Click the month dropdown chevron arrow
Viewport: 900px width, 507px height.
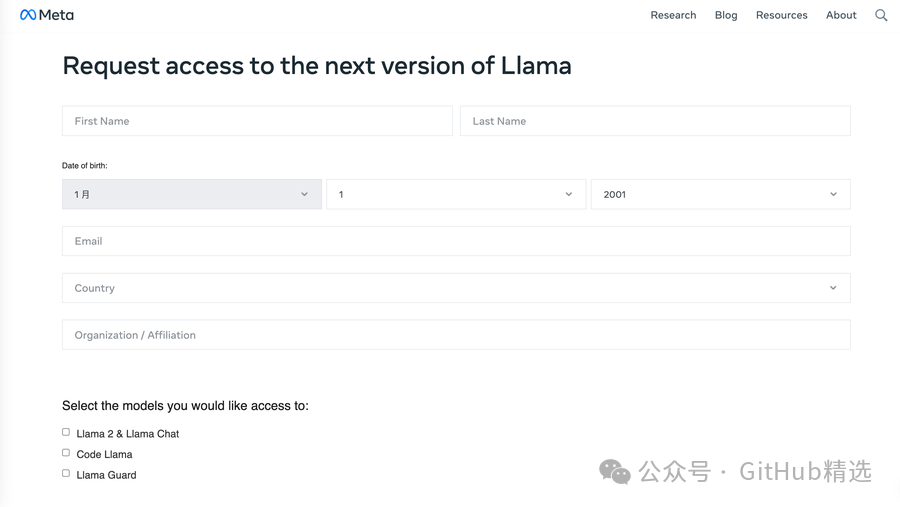pyautogui.click(x=304, y=194)
